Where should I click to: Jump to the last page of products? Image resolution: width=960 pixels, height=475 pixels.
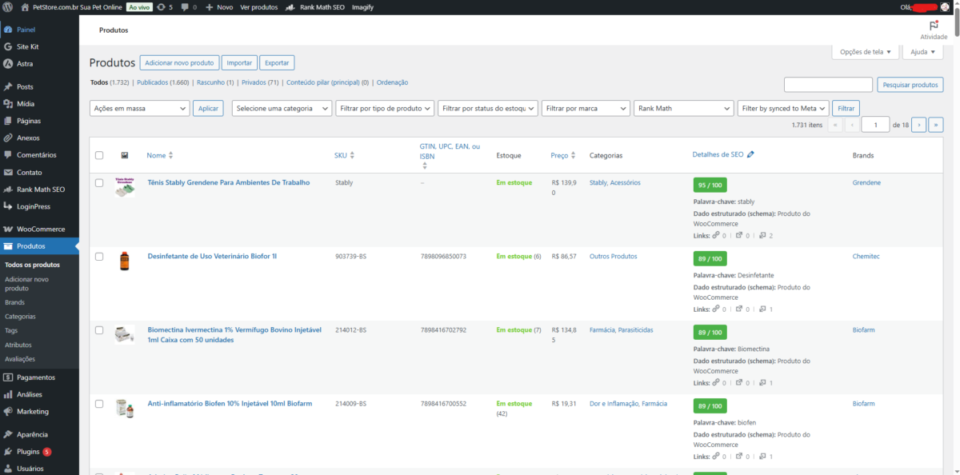pyautogui.click(x=936, y=125)
